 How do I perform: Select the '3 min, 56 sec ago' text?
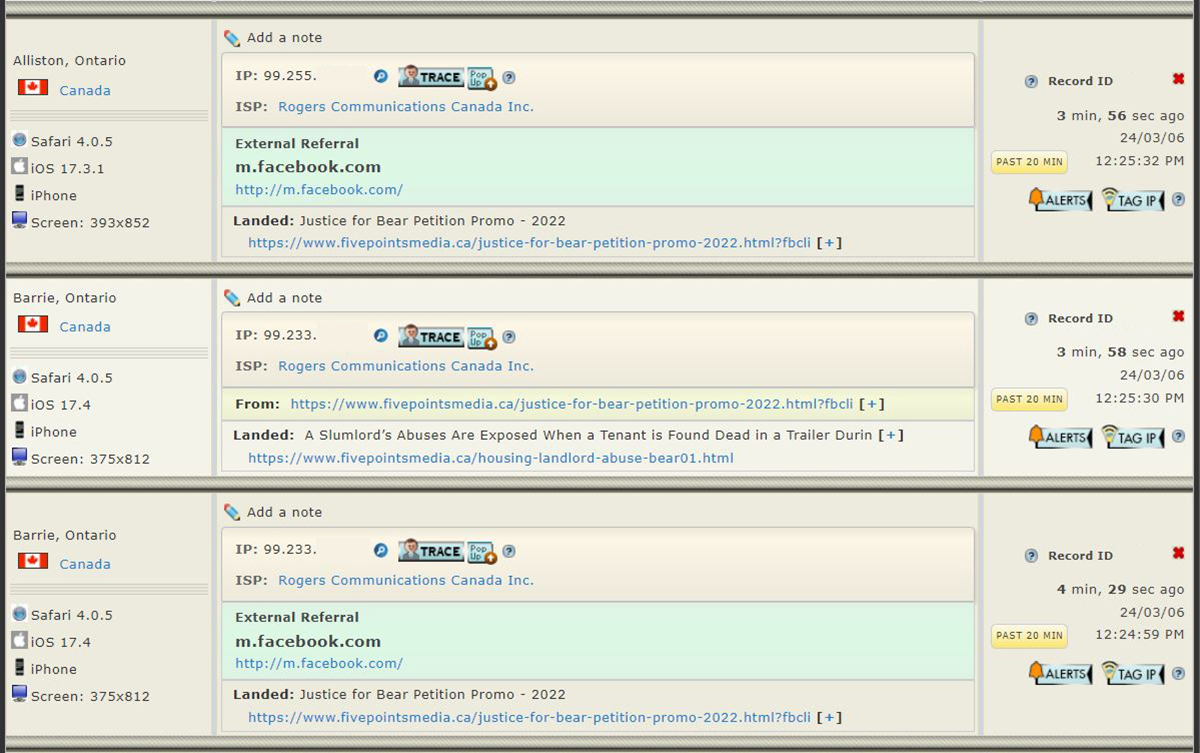pyautogui.click(x=1120, y=116)
